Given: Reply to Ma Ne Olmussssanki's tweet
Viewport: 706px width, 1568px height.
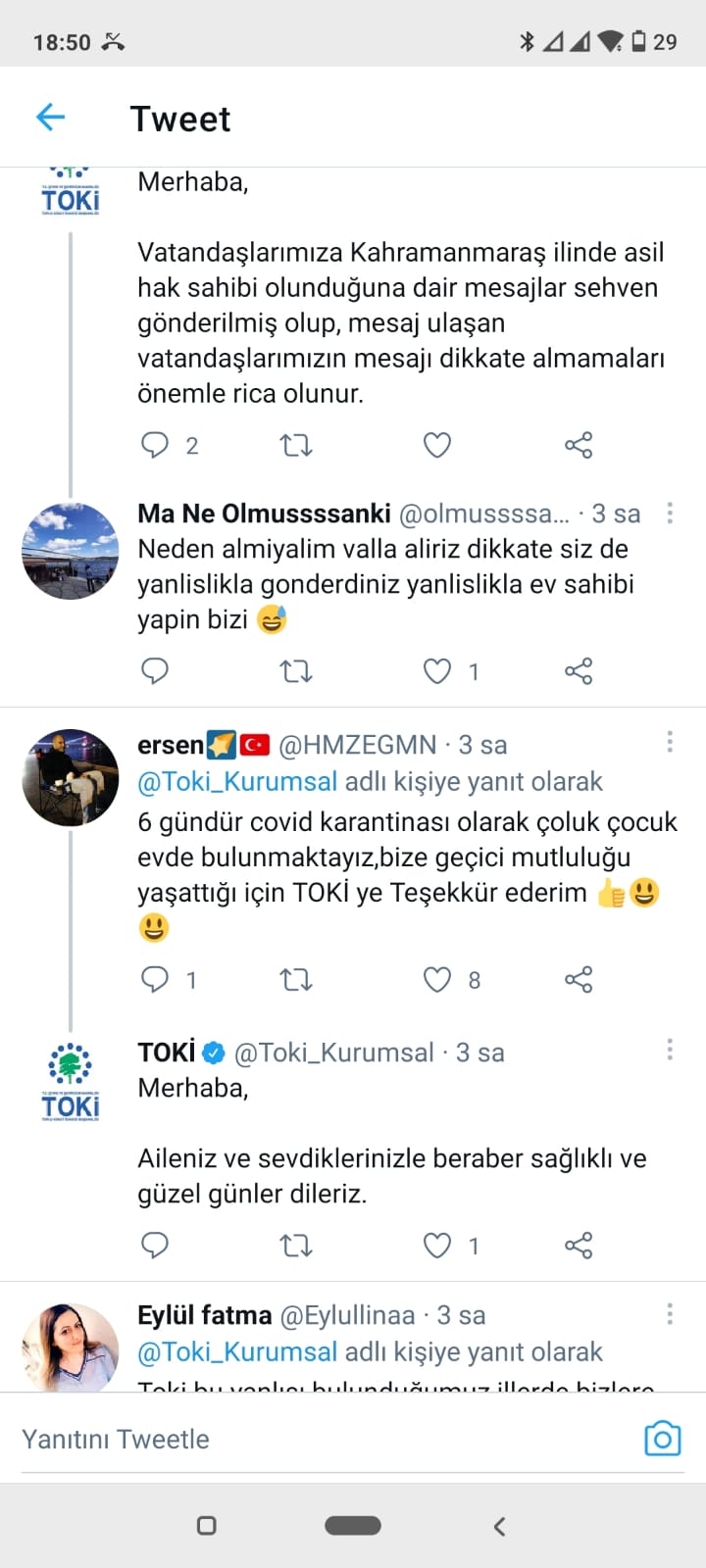Looking at the screenshot, I should click(155, 671).
